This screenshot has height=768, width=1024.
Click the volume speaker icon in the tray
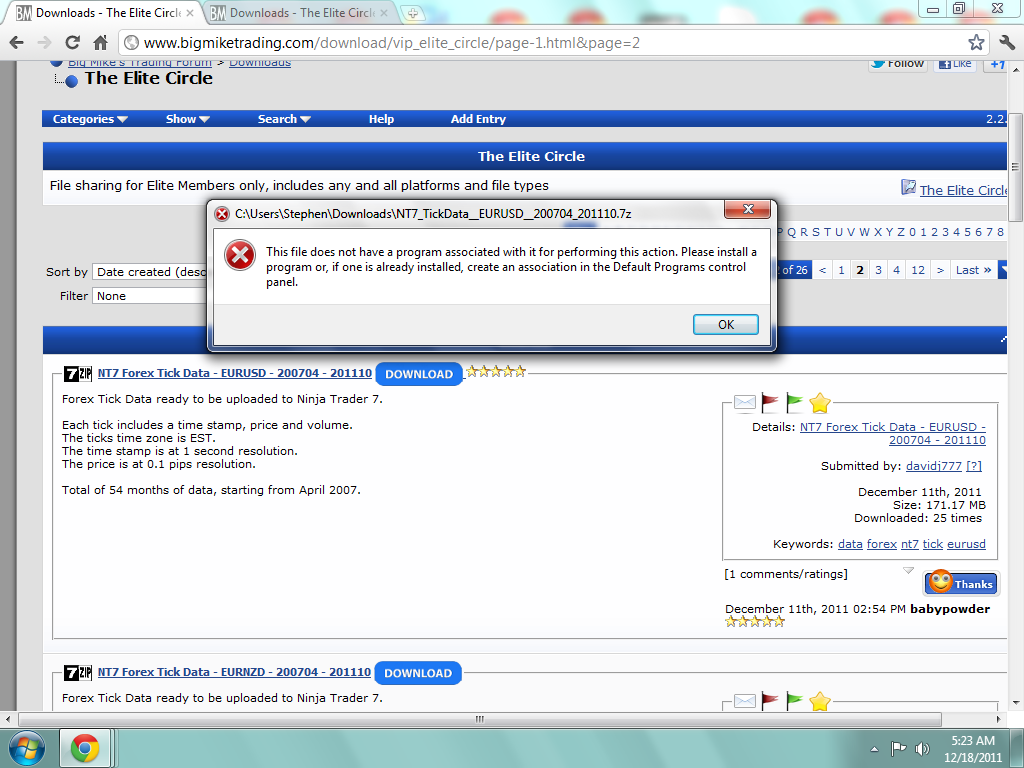coord(922,748)
